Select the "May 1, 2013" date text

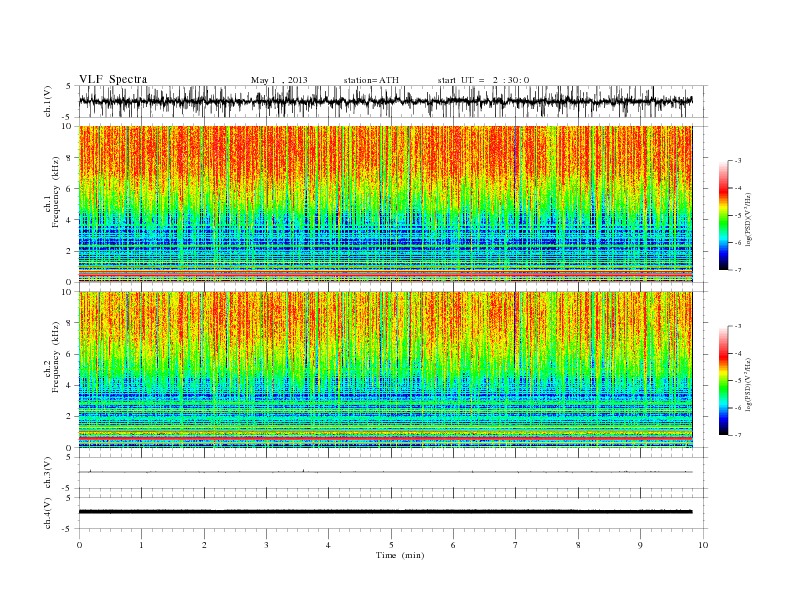click(279, 80)
